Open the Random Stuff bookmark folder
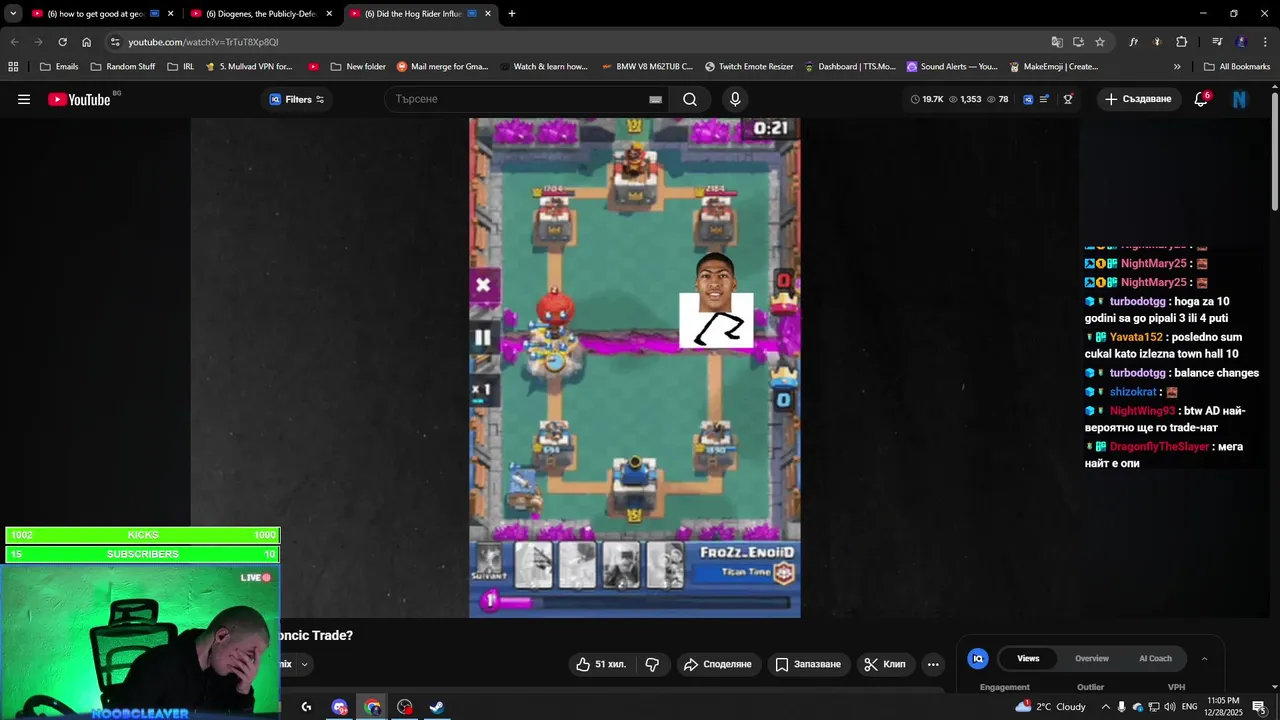Screen dimensions: 1280x720 (122, 67)
